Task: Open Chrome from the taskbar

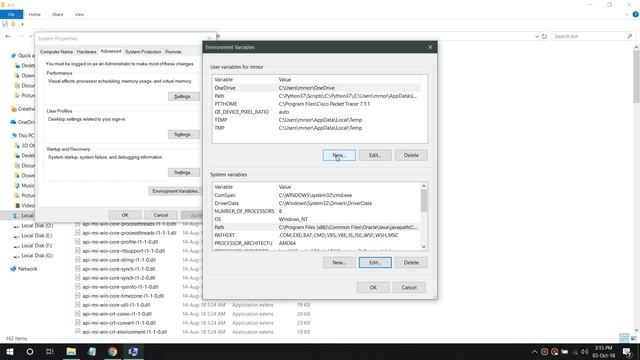Action: (113, 351)
